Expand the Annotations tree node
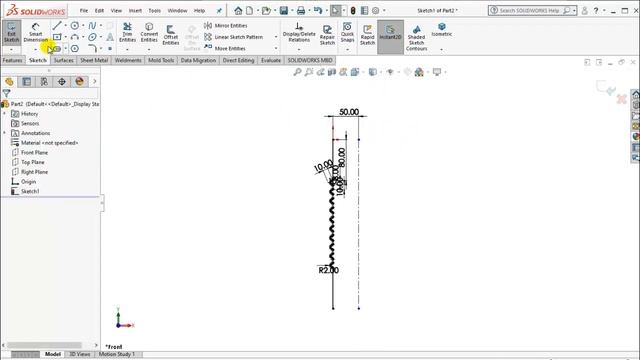 click(x=4, y=133)
